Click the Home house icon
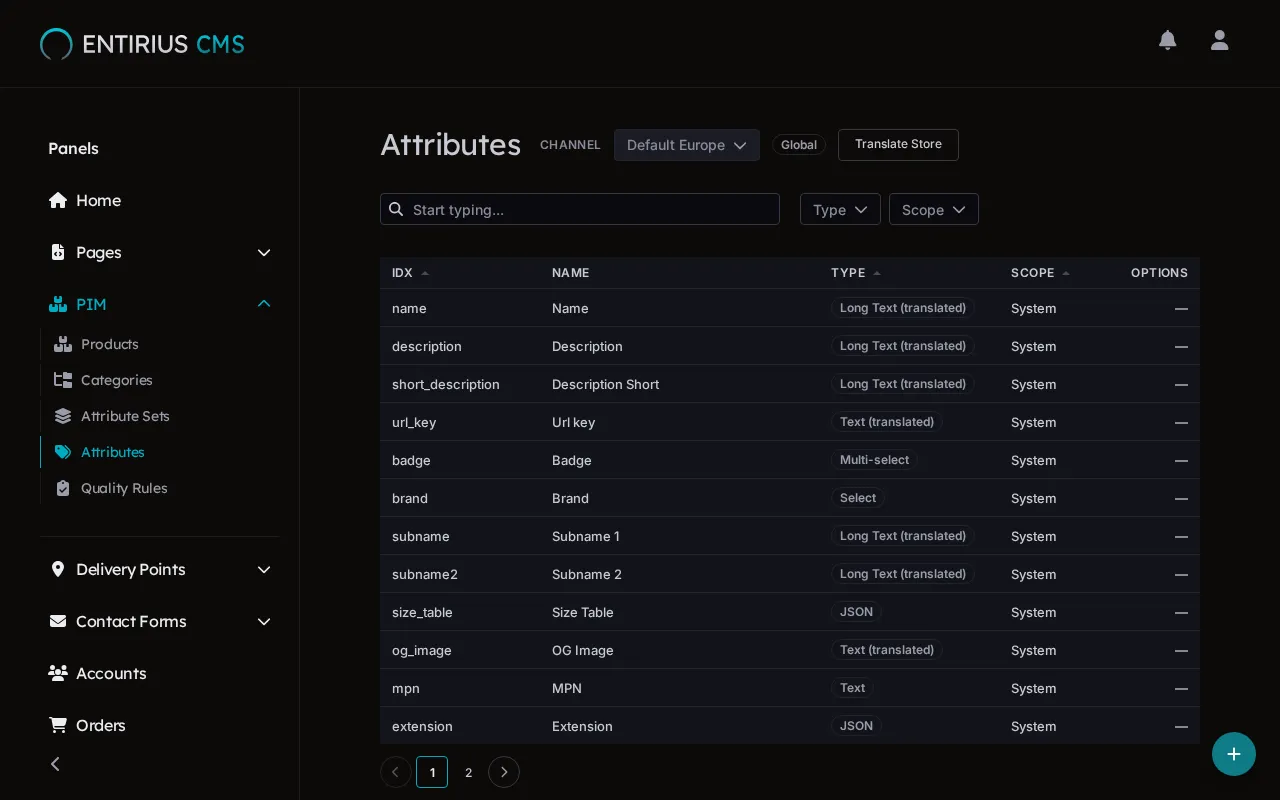1280x800 pixels. (x=58, y=200)
